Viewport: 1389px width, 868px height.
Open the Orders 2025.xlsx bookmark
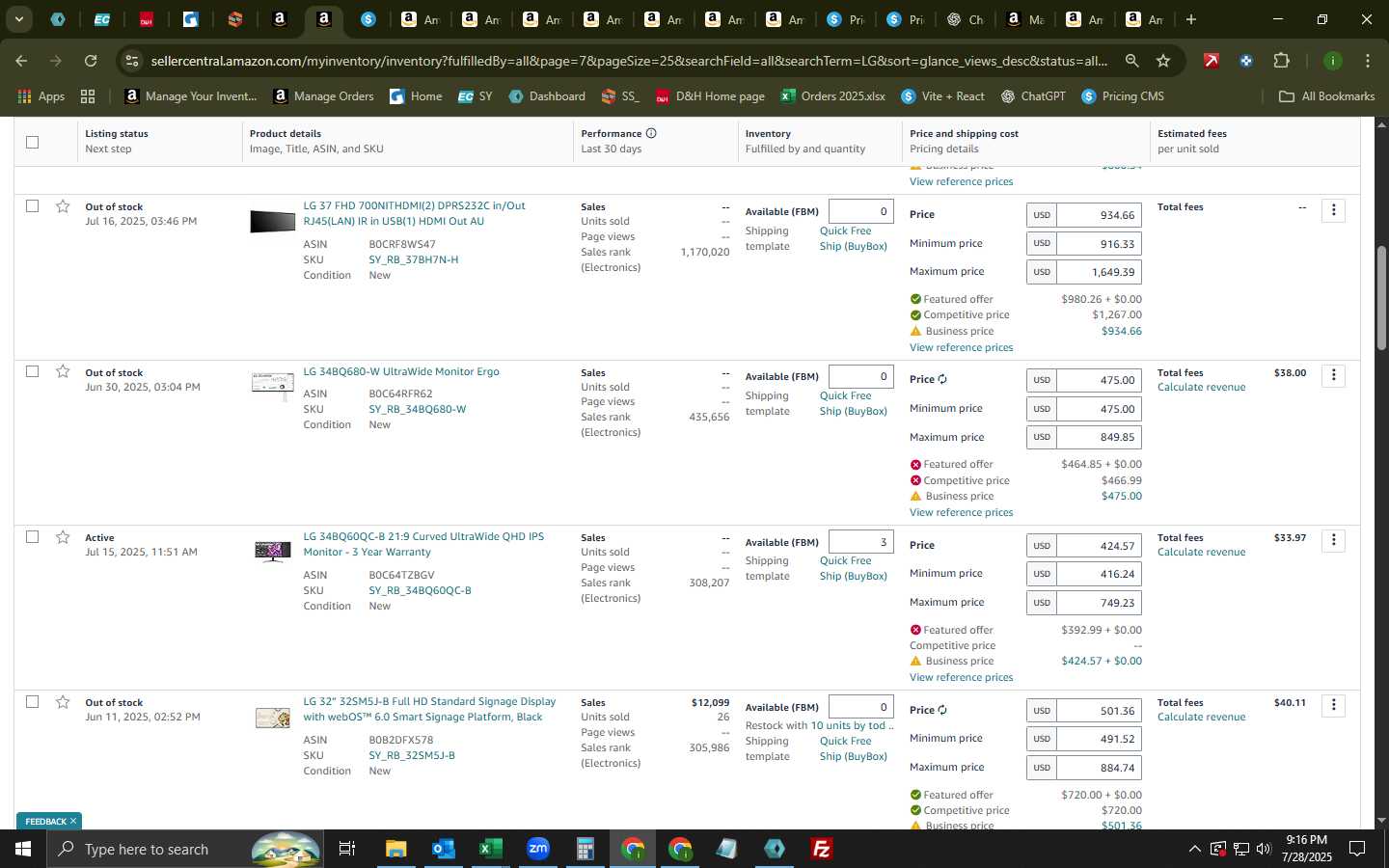tap(832, 96)
